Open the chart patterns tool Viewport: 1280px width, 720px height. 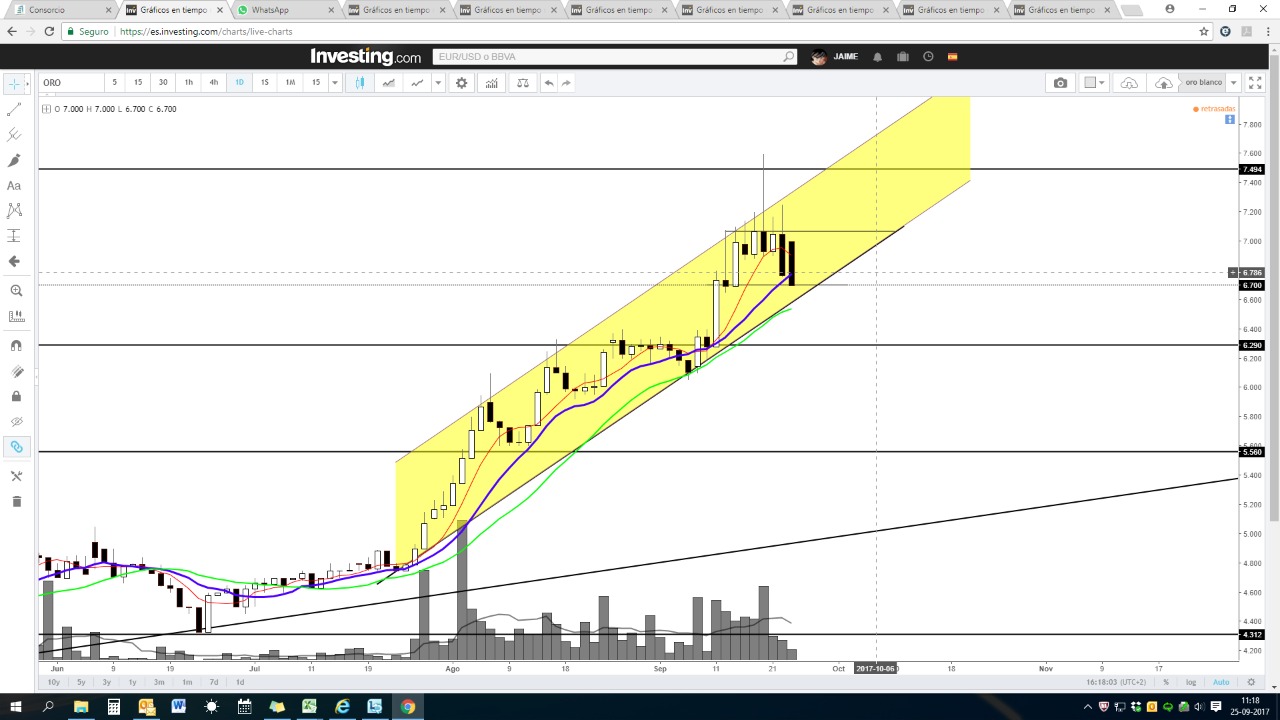click(14, 210)
